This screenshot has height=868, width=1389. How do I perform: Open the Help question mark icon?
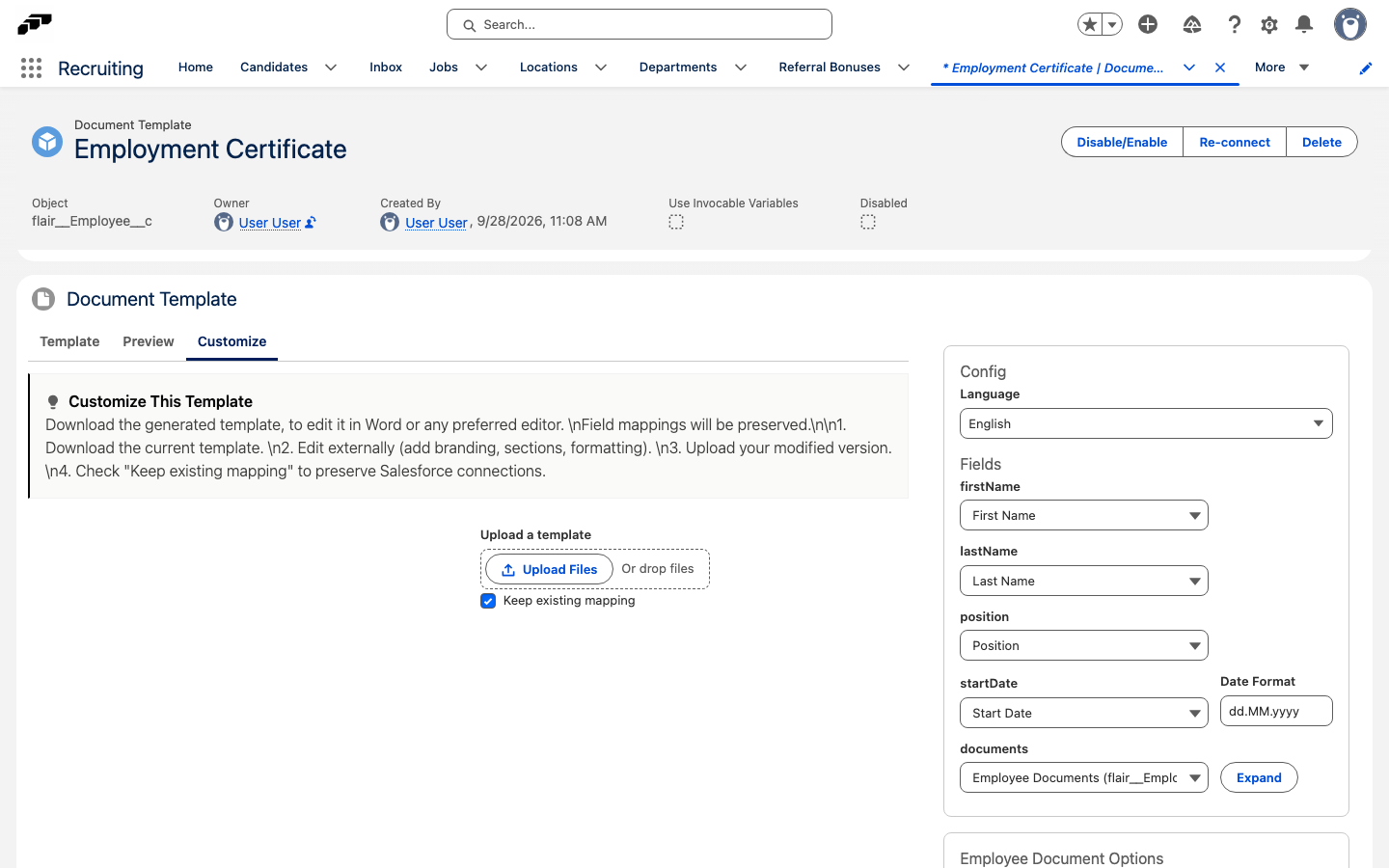[x=1234, y=24]
